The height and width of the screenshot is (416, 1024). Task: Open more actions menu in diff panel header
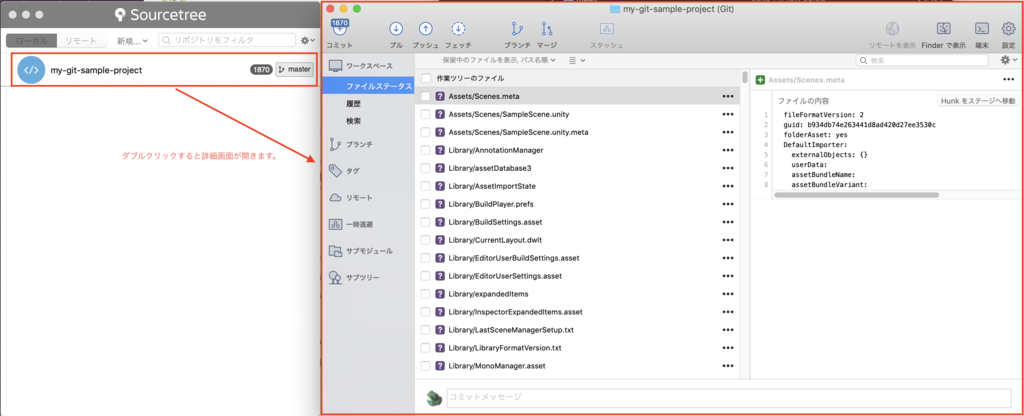[1009, 80]
